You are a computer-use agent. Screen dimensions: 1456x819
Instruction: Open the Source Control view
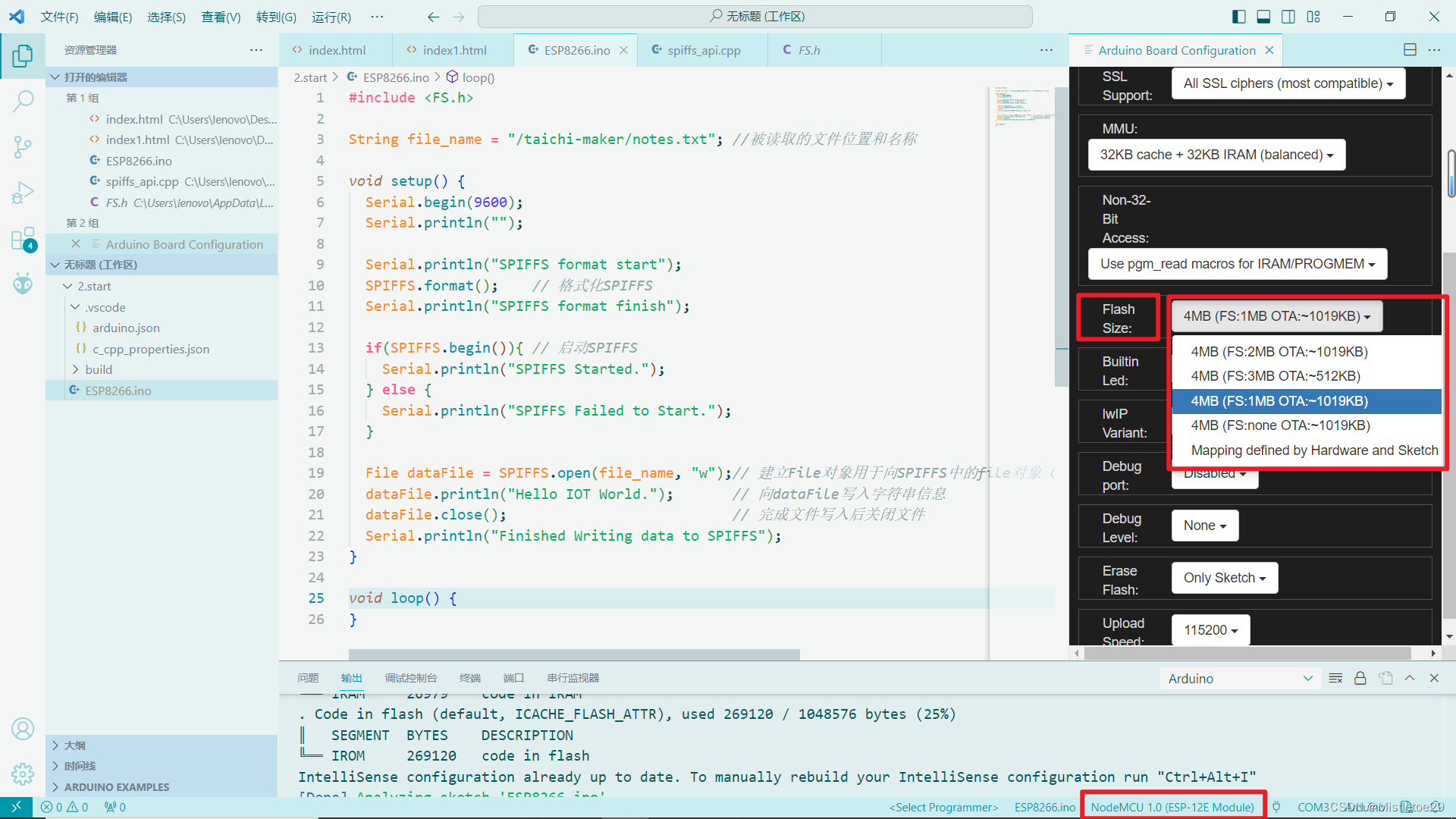click(23, 147)
